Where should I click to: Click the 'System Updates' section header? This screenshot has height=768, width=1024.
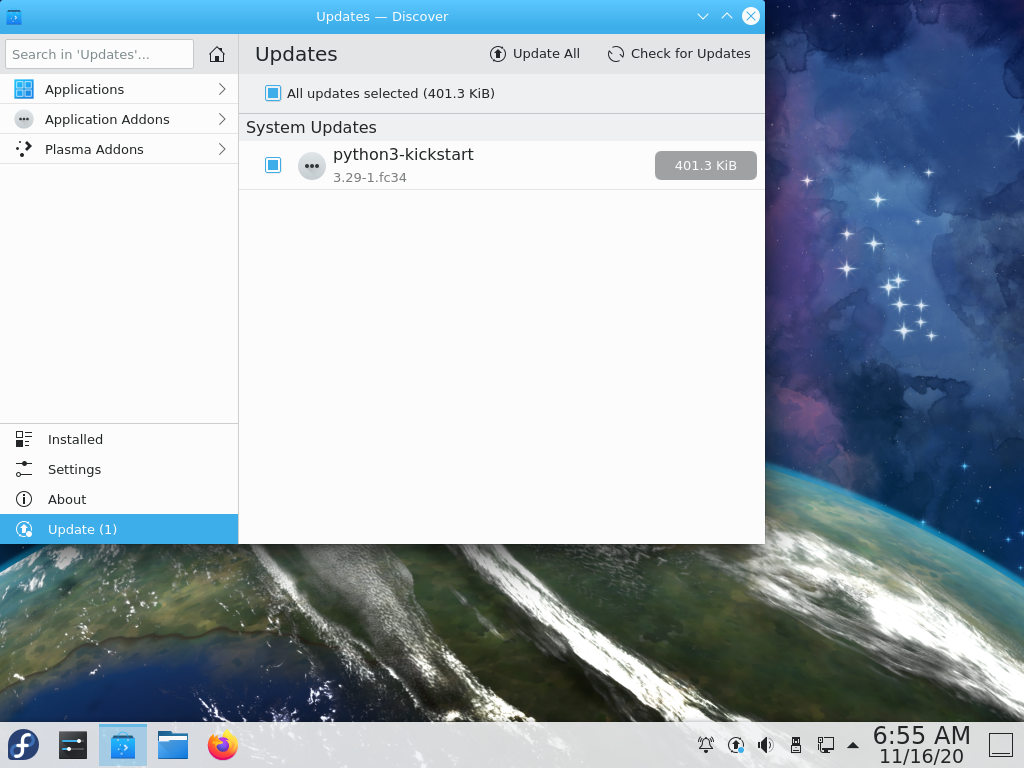tap(311, 127)
